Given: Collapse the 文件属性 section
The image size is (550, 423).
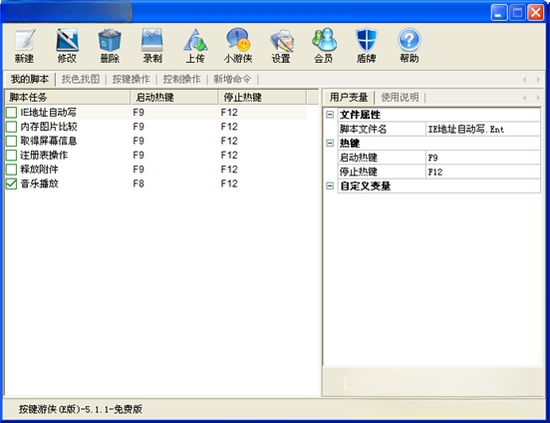Looking at the screenshot, I should click(330, 115).
